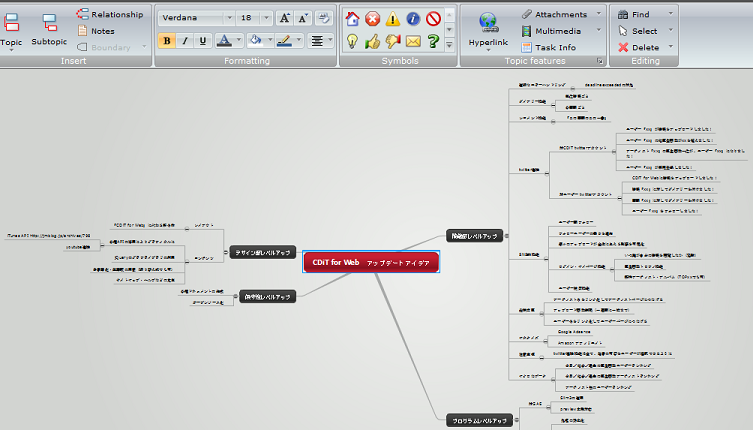This screenshot has height=430, width=753.
Task: Select the 保守性レベルアップ main topic
Action: click(x=267, y=297)
